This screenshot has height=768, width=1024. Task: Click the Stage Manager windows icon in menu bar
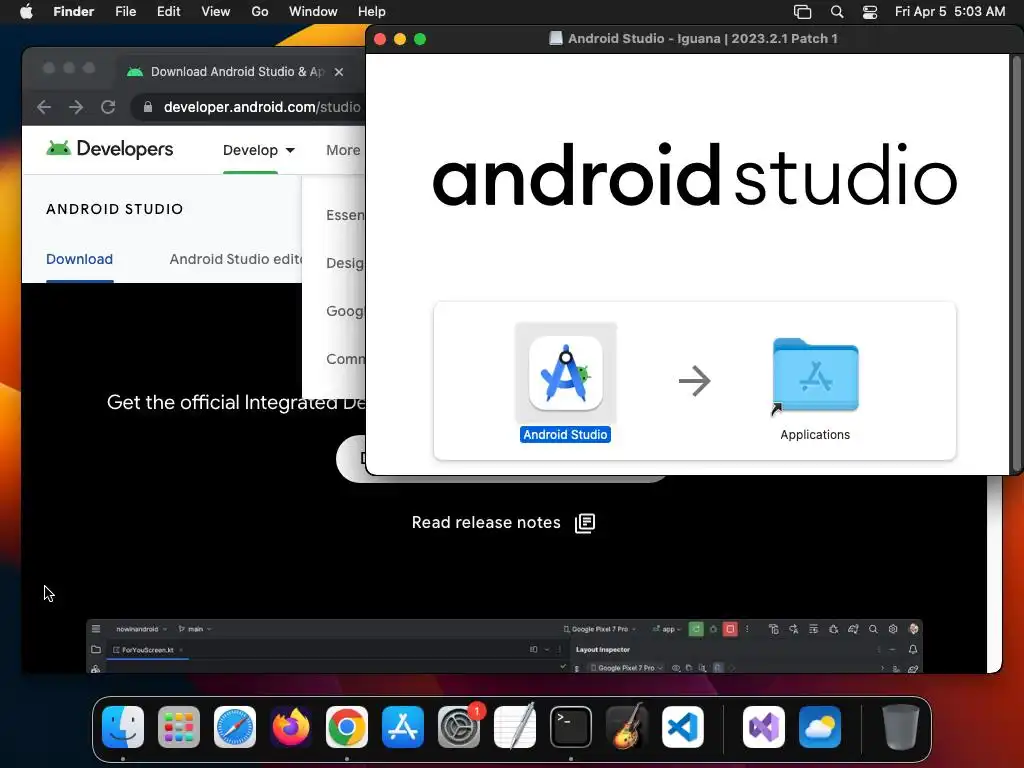click(x=802, y=12)
